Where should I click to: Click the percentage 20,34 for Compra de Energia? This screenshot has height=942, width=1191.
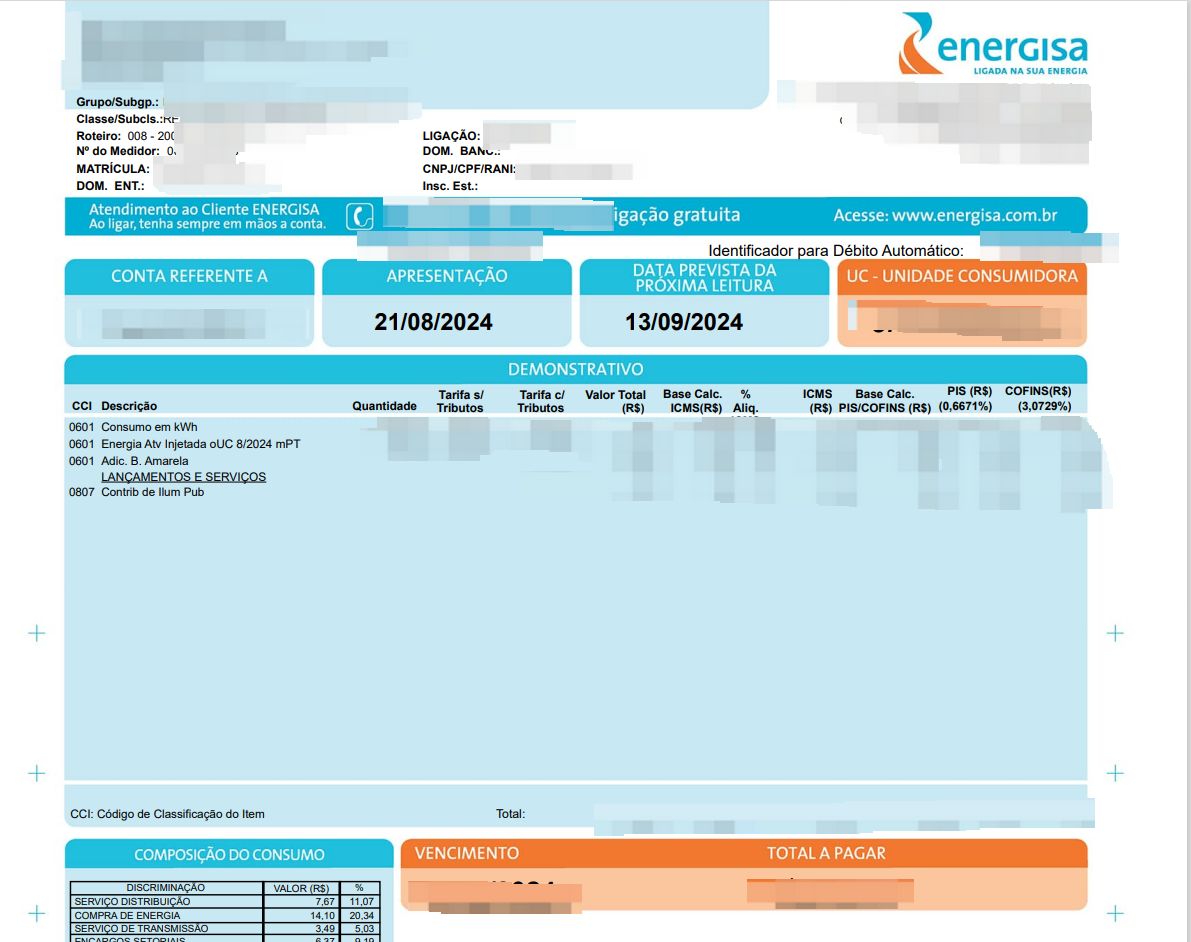tap(362, 915)
